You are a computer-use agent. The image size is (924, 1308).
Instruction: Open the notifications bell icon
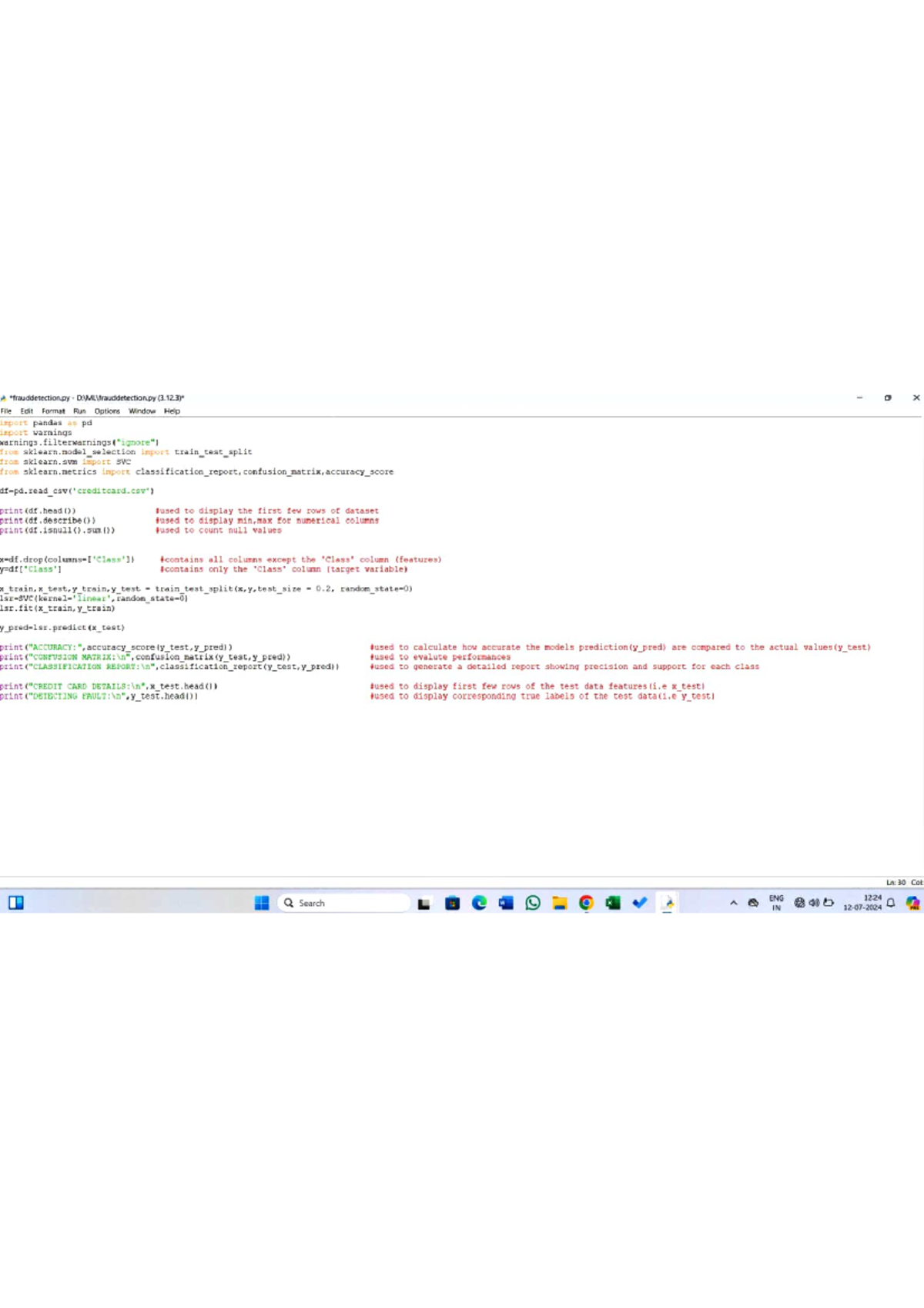coord(891,903)
